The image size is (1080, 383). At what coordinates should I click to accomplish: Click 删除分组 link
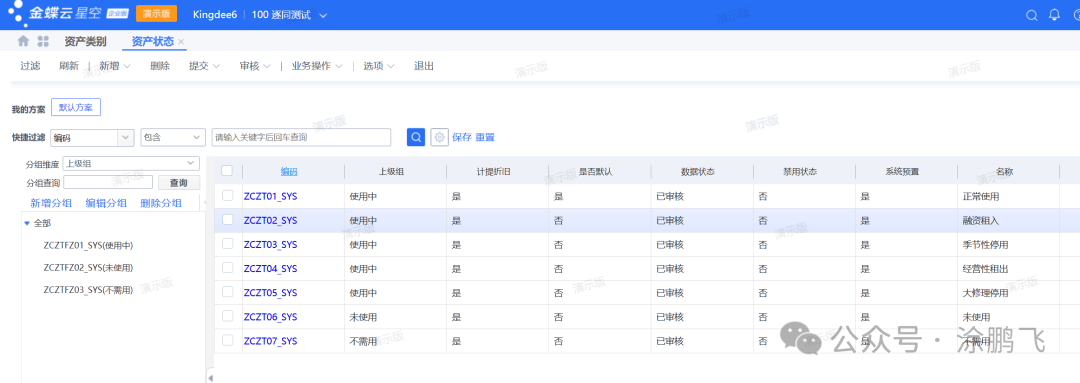click(x=161, y=203)
